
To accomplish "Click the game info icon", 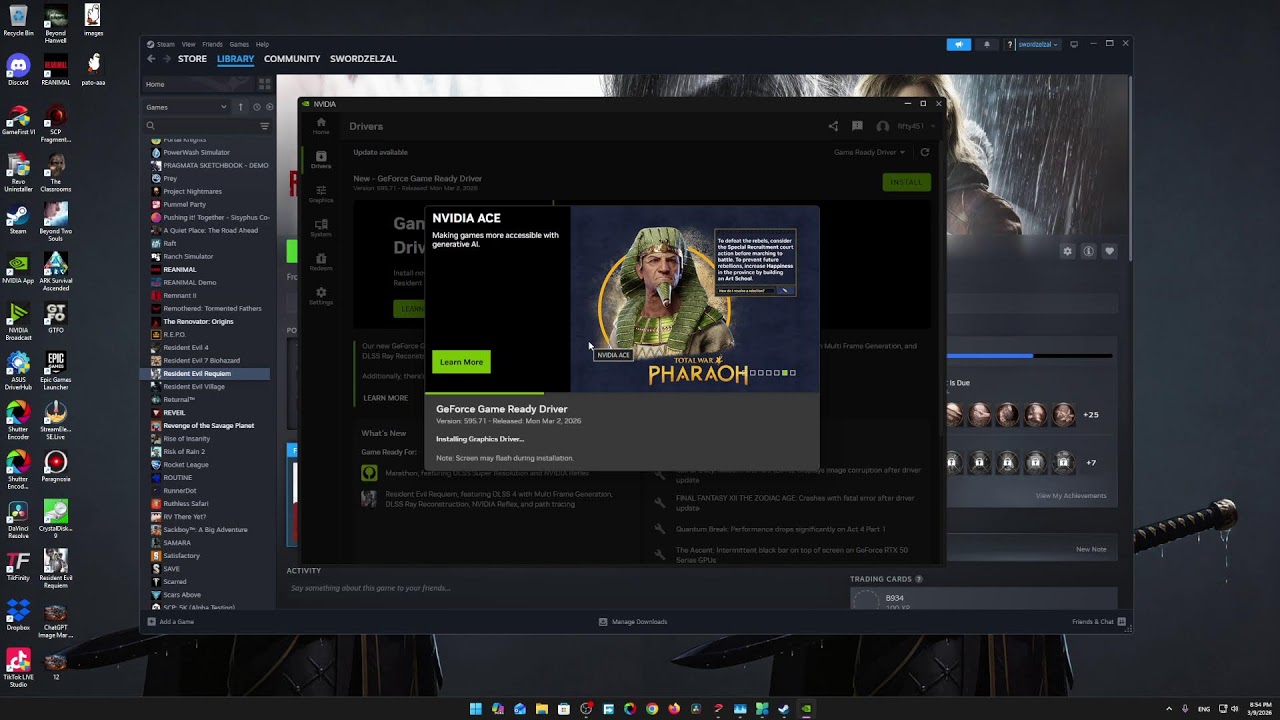I will tap(1088, 251).
